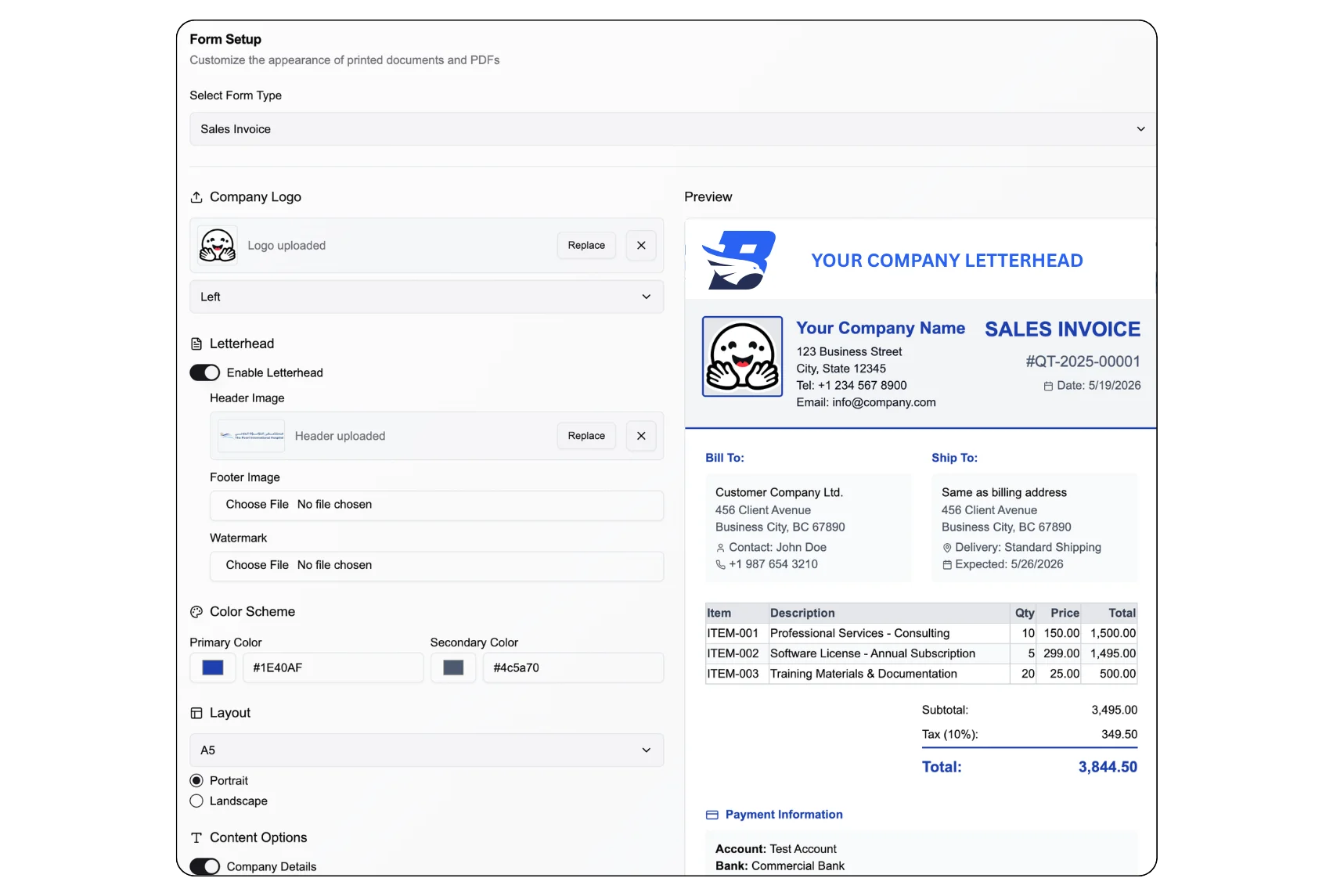Click the Letterhead document icon
This screenshot has width=1333, height=896.
pyautogui.click(x=196, y=344)
